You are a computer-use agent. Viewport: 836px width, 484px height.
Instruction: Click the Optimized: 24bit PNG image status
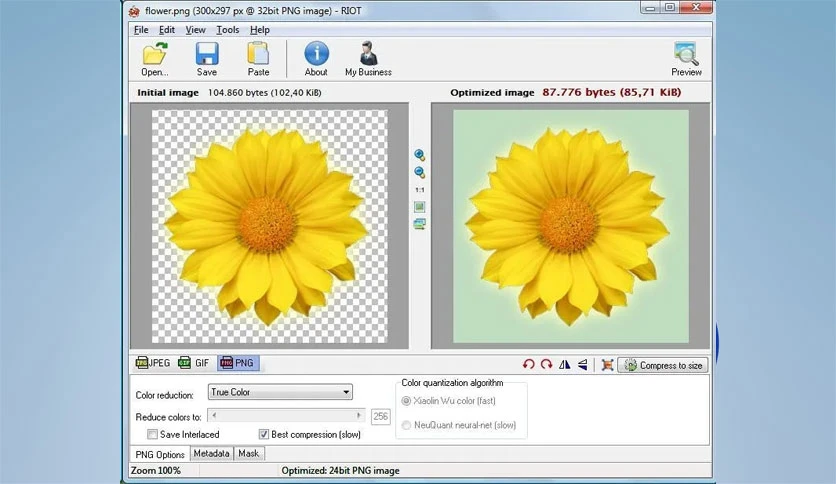pos(340,471)
